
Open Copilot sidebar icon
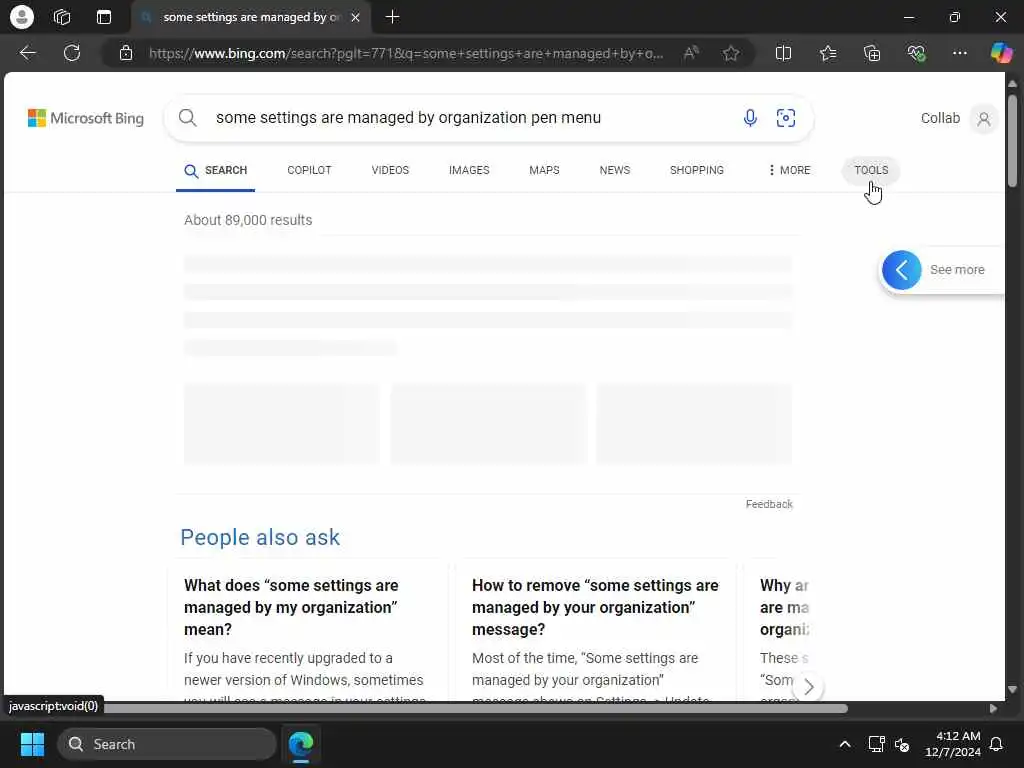click(x=1001, y=52)
